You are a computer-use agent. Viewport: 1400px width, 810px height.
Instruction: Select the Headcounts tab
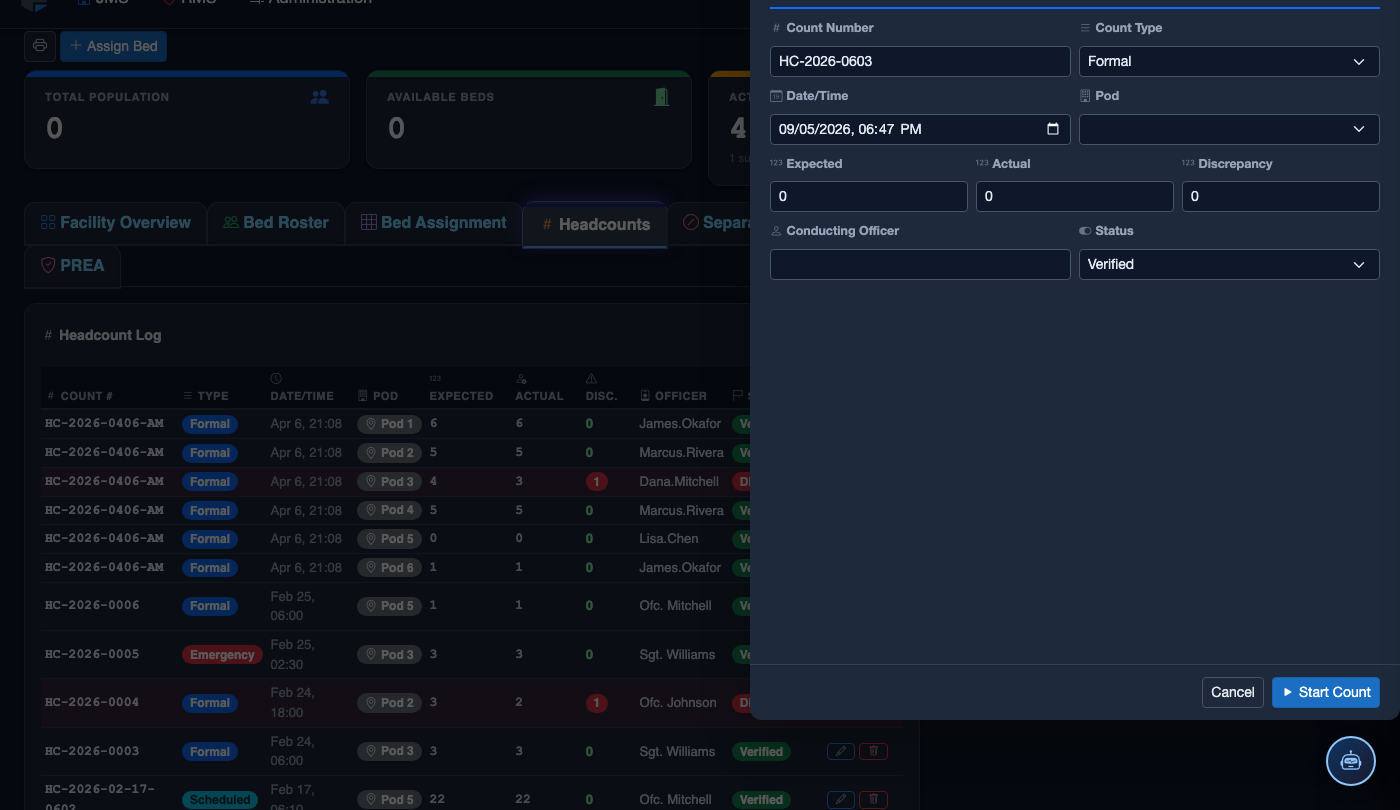point(595,224)
